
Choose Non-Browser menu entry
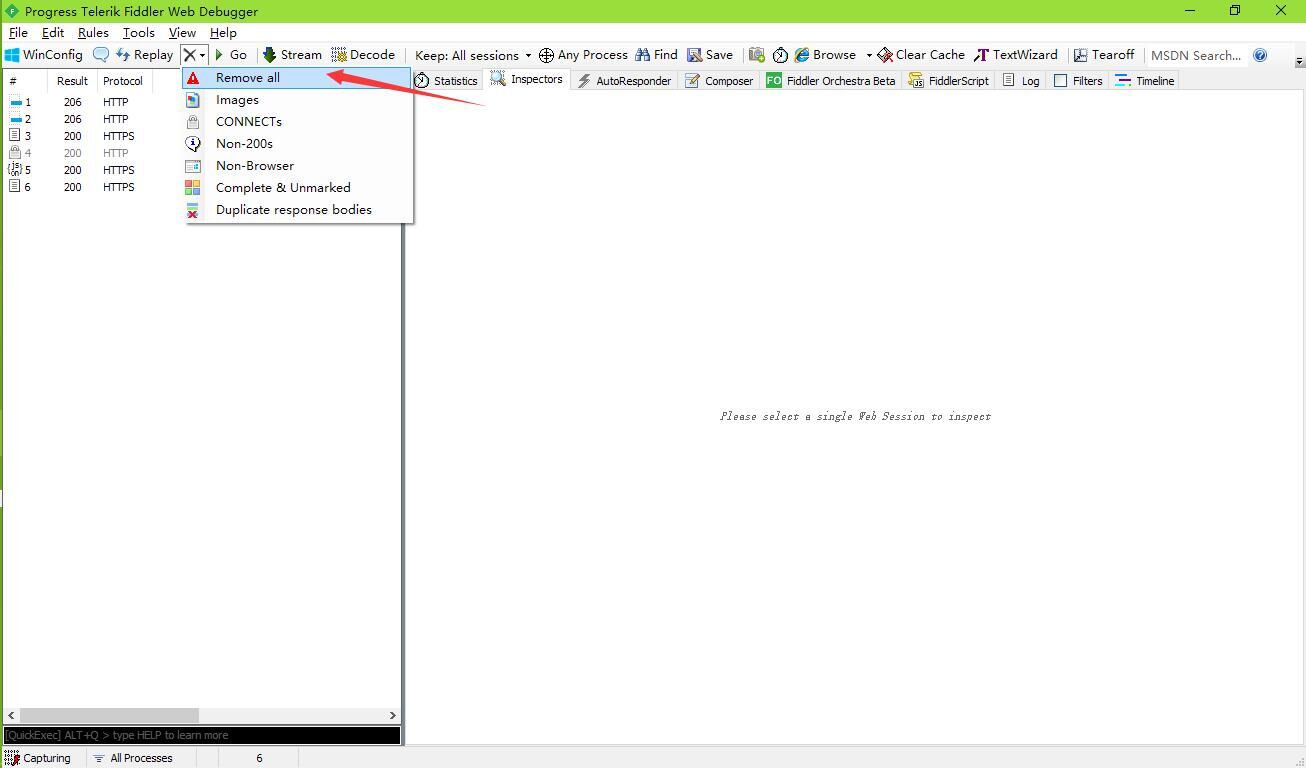pyautogui.click(x=297, y=166)
